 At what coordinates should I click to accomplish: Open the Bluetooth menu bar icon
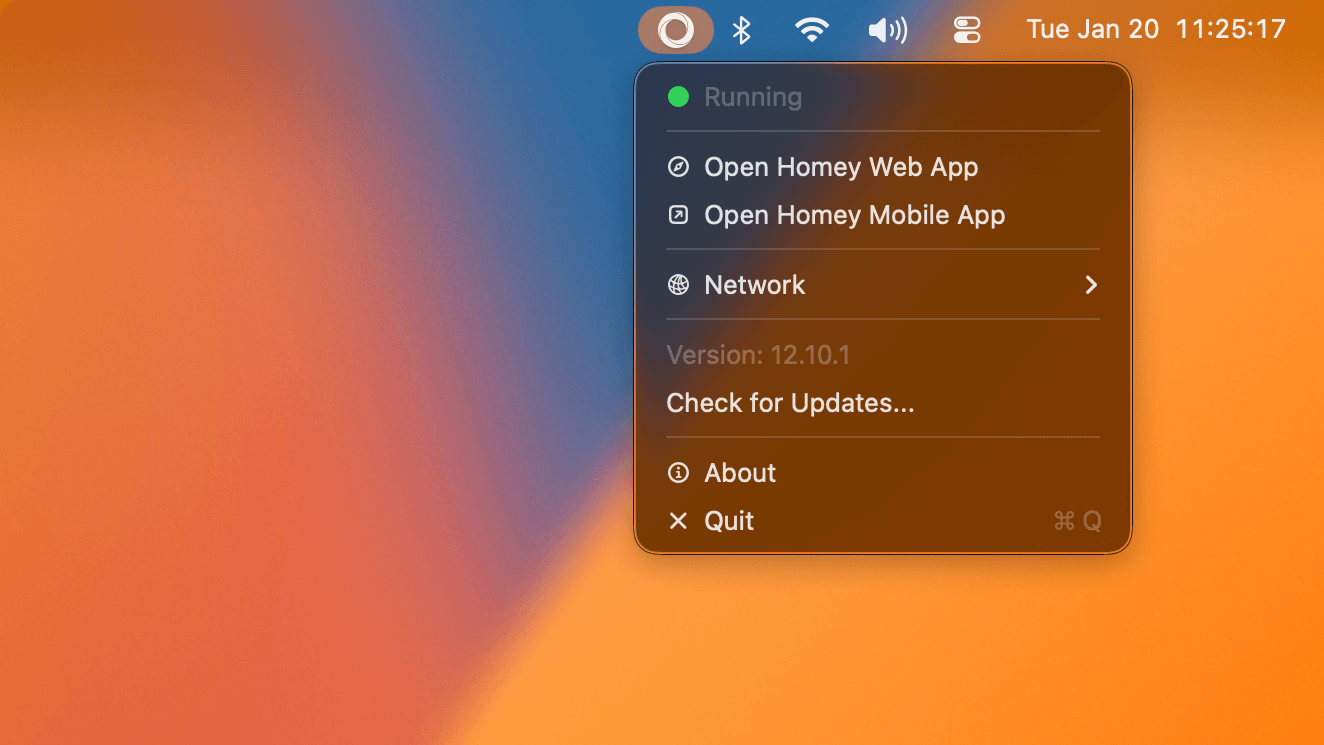pos(742,29)
